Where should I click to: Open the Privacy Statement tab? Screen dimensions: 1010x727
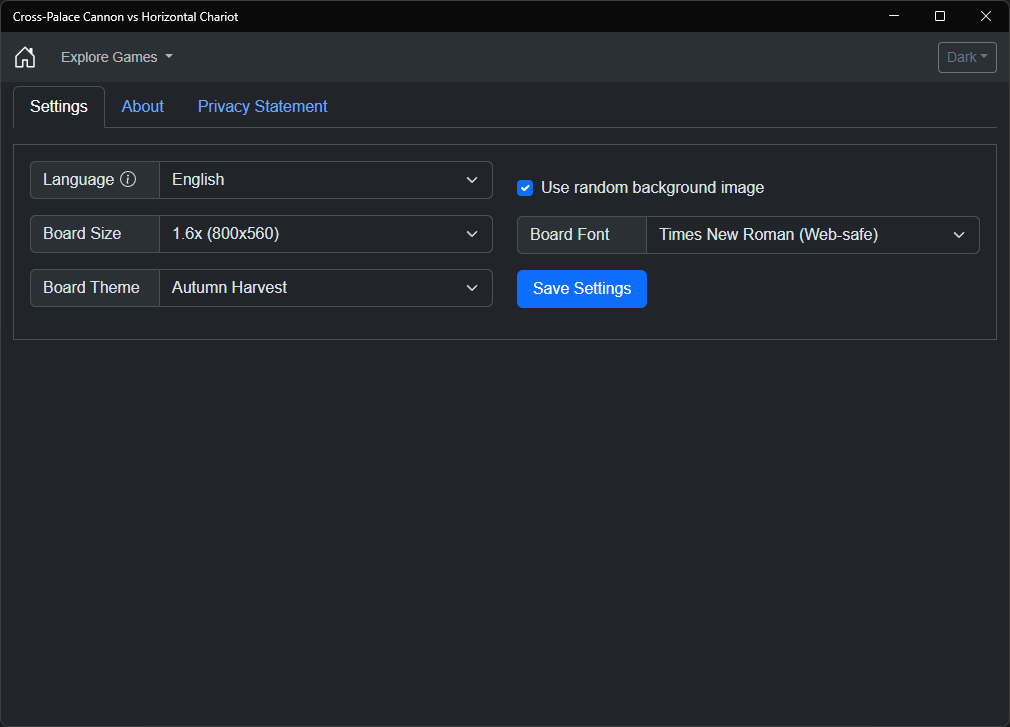262,106
